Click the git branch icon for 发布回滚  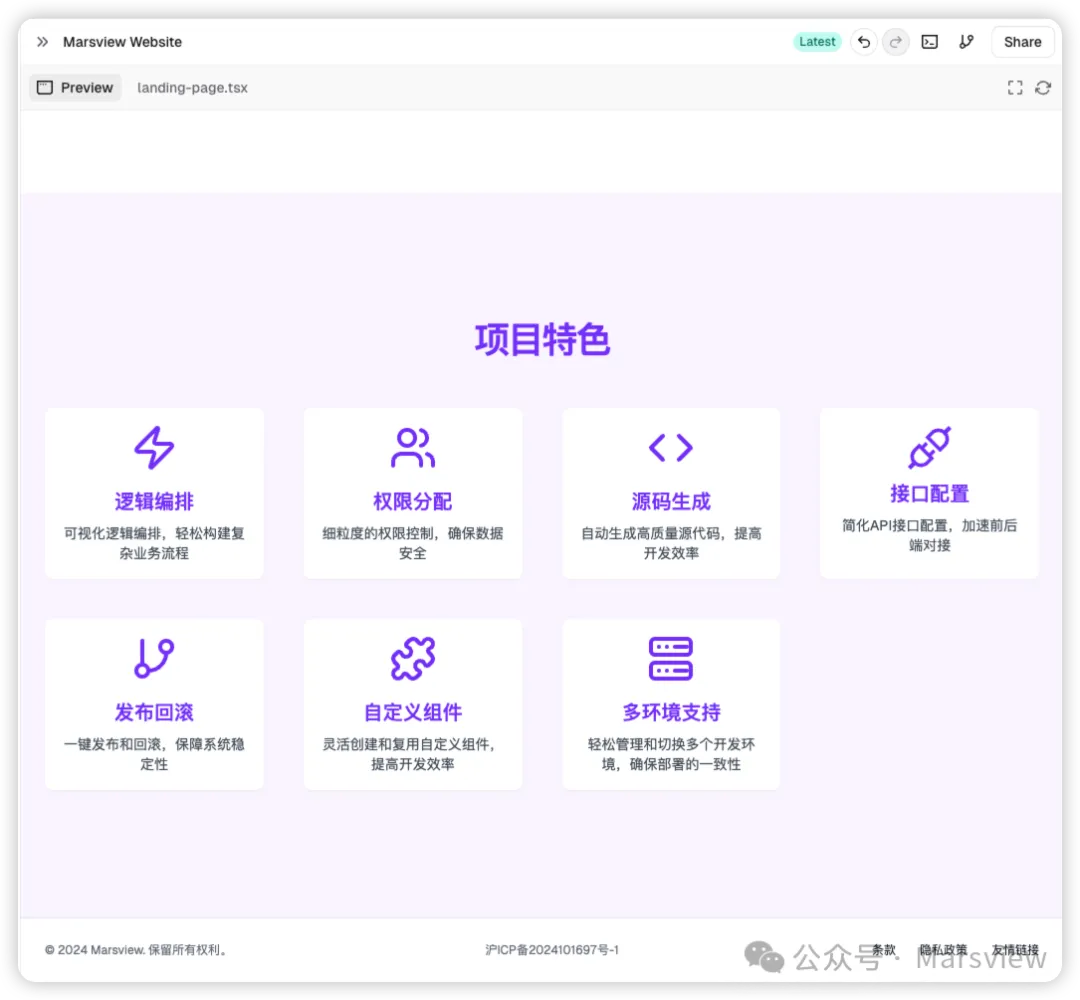click(x=154, y=658)
